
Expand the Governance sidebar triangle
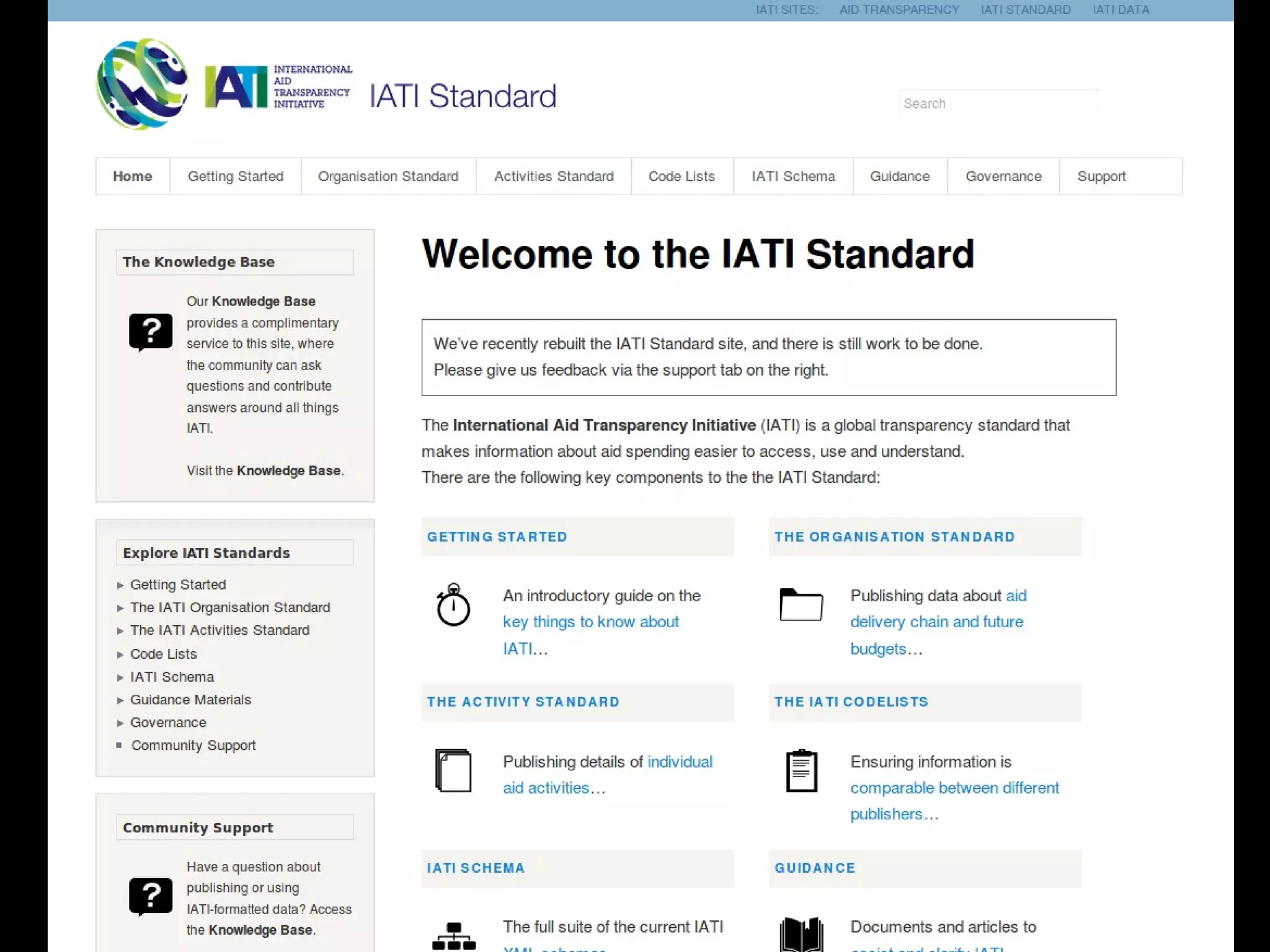tap(120, 723)
